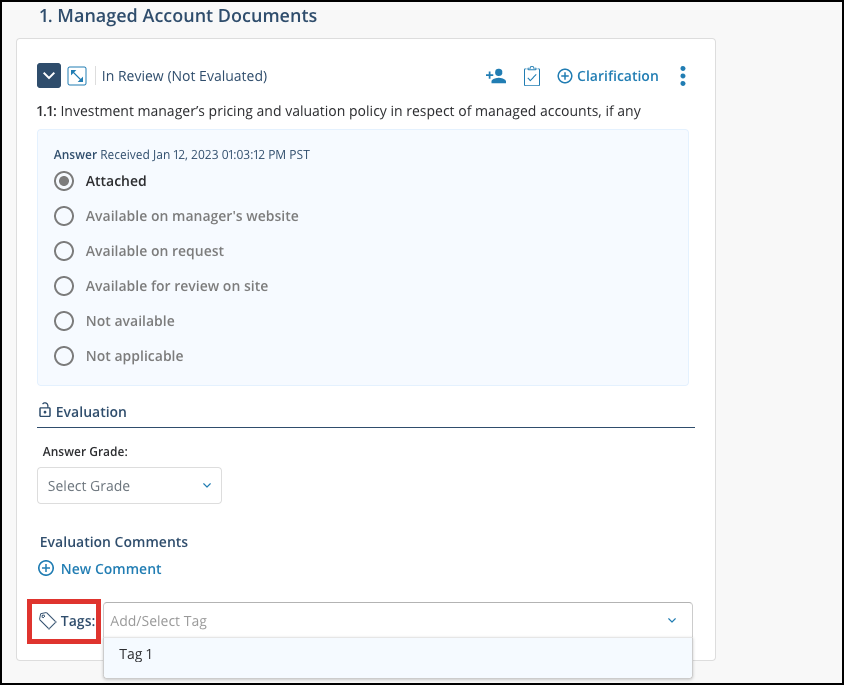Viewport: 844px width, 685px height.
Task: Select the Attached radio button
Action: [x=64, y=181]
